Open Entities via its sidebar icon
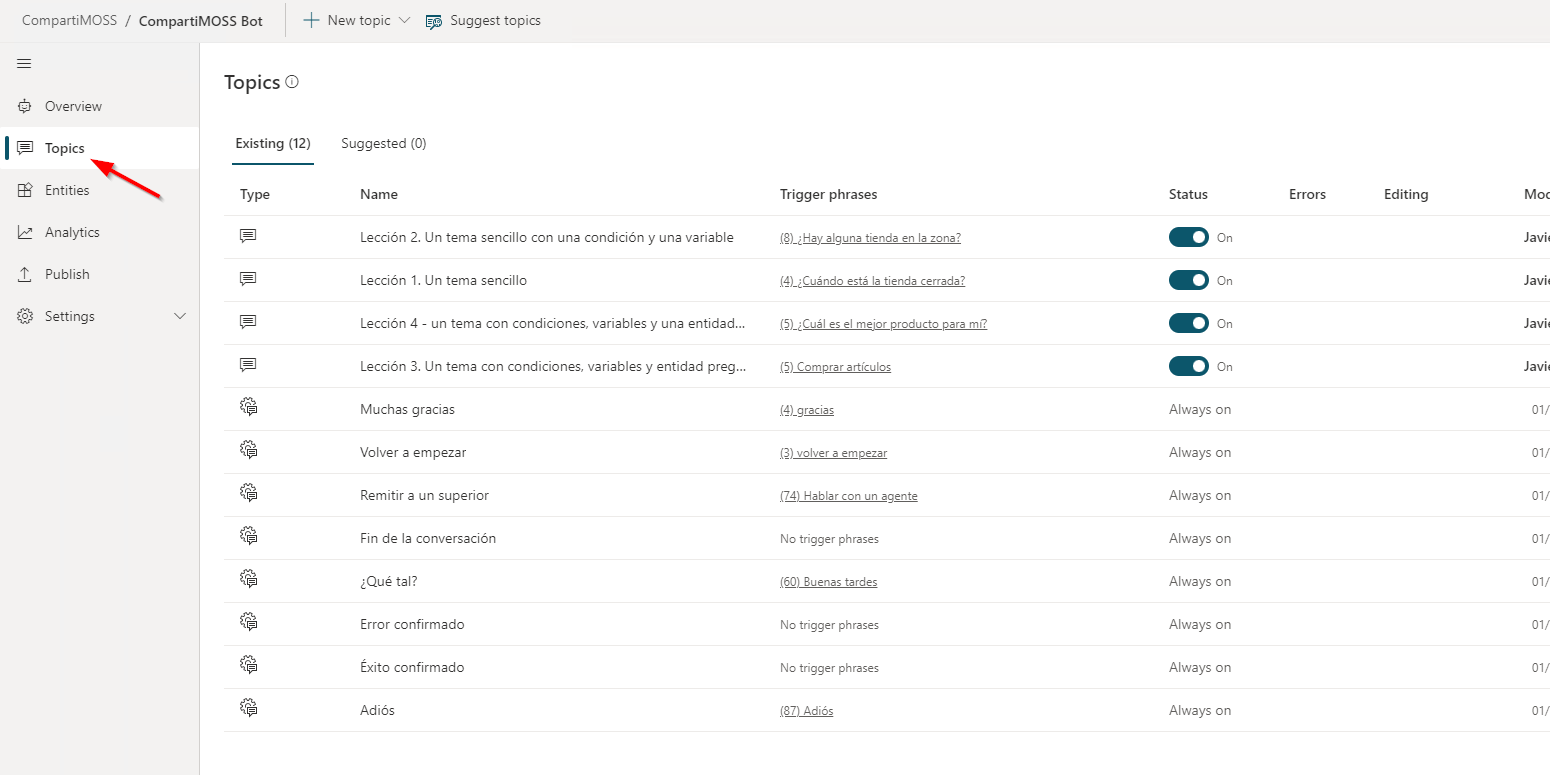 pos(25,190)
